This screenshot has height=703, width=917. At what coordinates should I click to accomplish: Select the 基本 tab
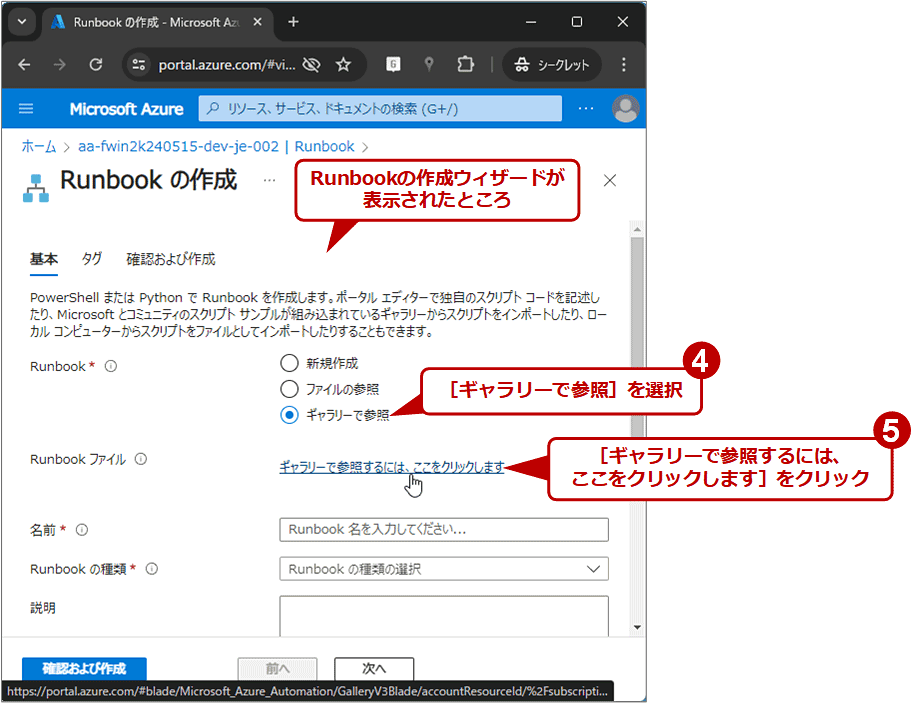coord(44,259)
